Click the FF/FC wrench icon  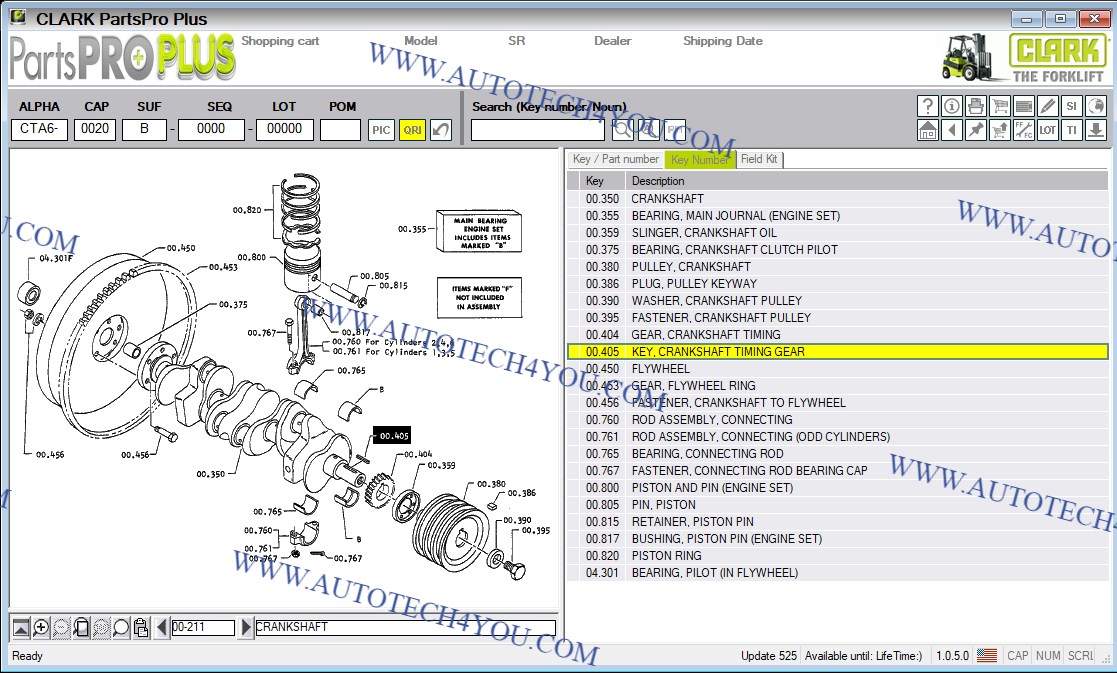[1023, 130]
